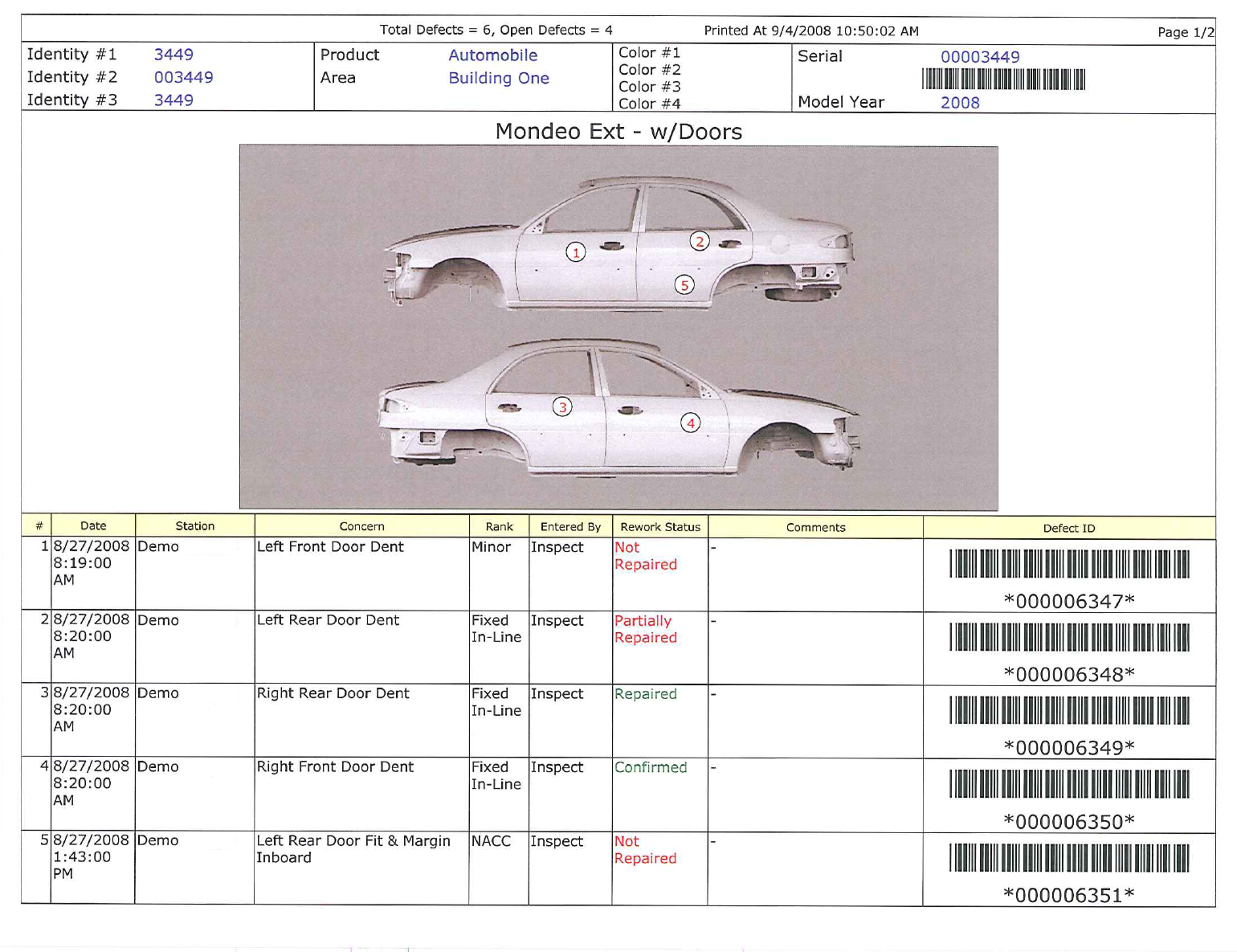The height and width of the screenshot is (952, 1237).
Task: Select barcode for defect 000006350
Action: tap(1069, 784)
